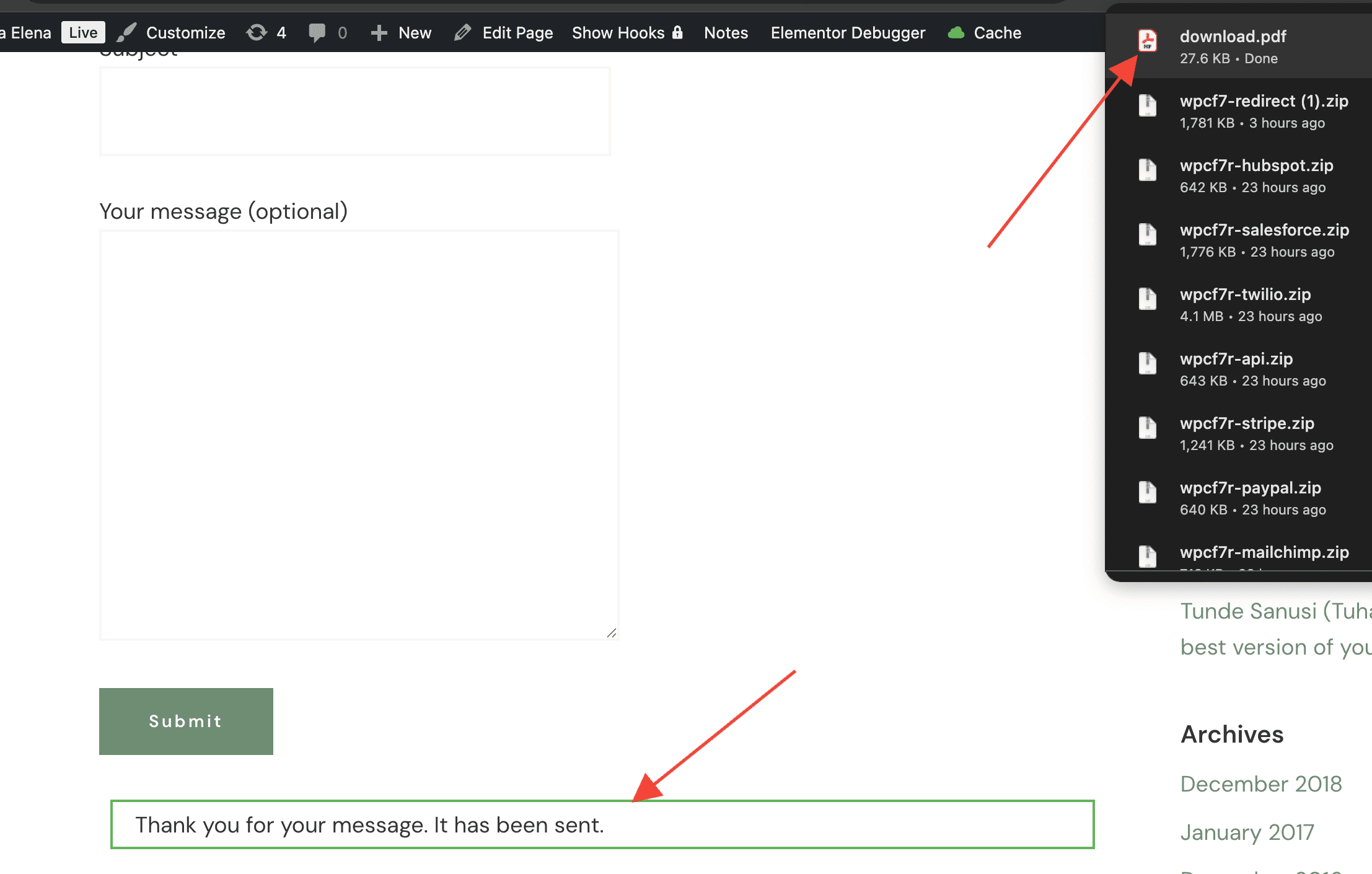This screenshot has width=1372, height=874.
Task: Click the wpcf7r-hubspot.zip file icon
Action: click(x=1147, y=170)
